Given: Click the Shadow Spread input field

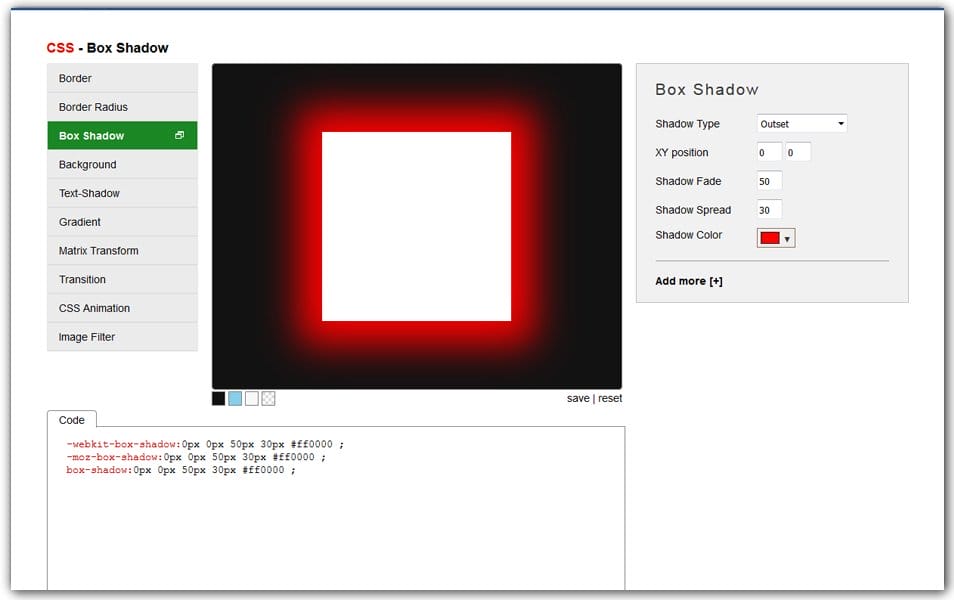Looking at the screenshot, I should coord(768,209).
